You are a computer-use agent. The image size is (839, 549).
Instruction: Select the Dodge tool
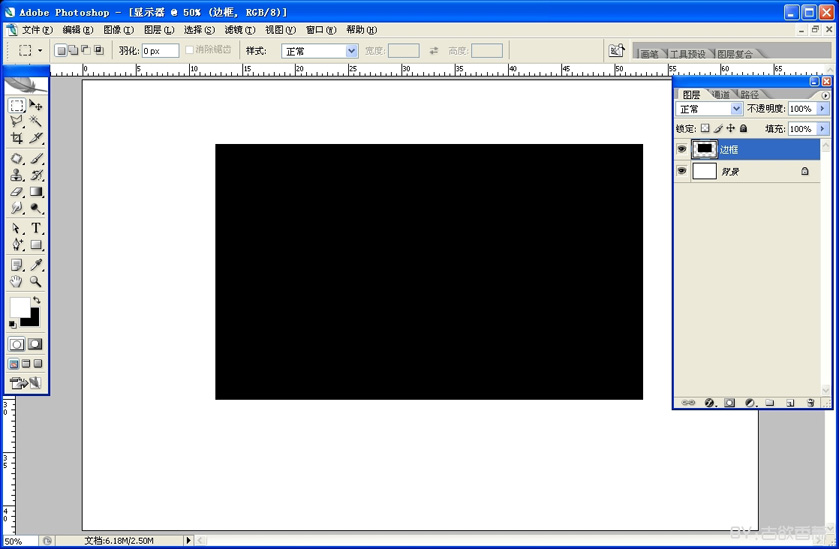pos(36,208)
